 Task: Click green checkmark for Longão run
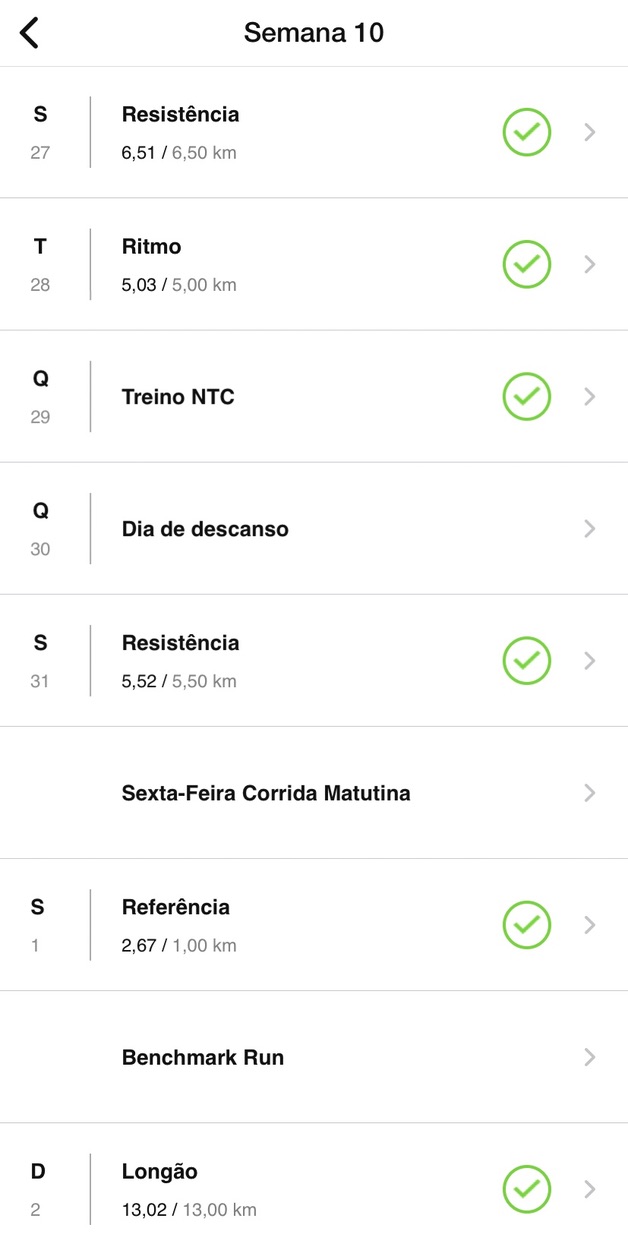pos(526,1188)
